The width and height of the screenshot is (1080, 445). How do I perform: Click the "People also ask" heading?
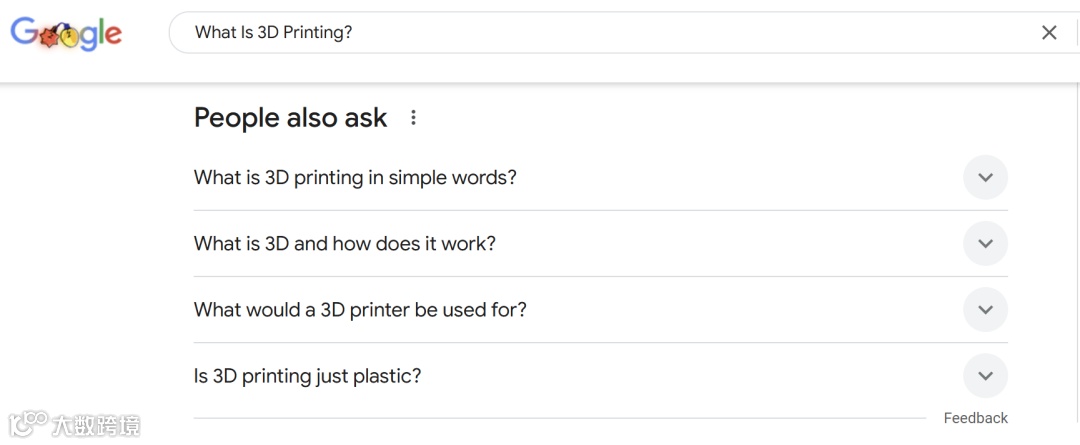(x=290, y=118)
